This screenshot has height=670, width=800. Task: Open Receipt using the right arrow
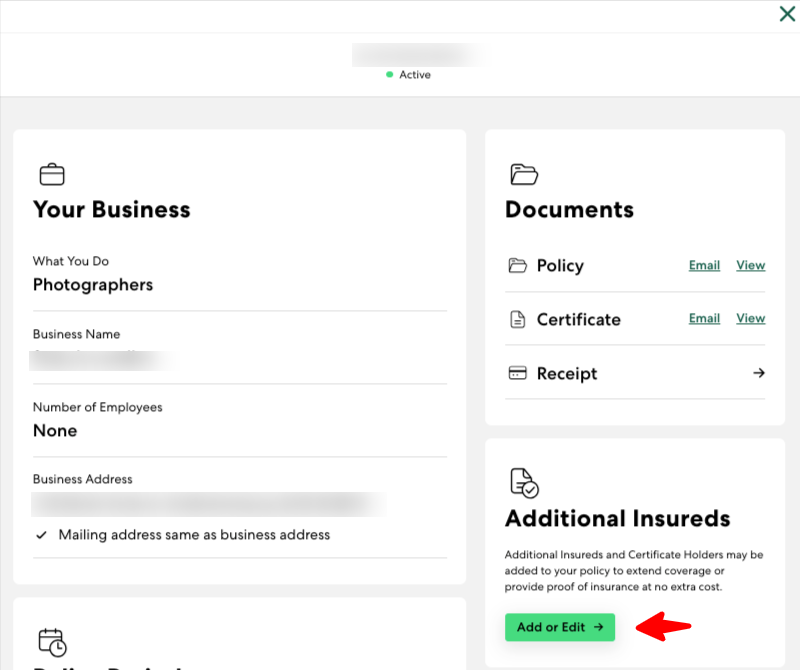[758, 373]
